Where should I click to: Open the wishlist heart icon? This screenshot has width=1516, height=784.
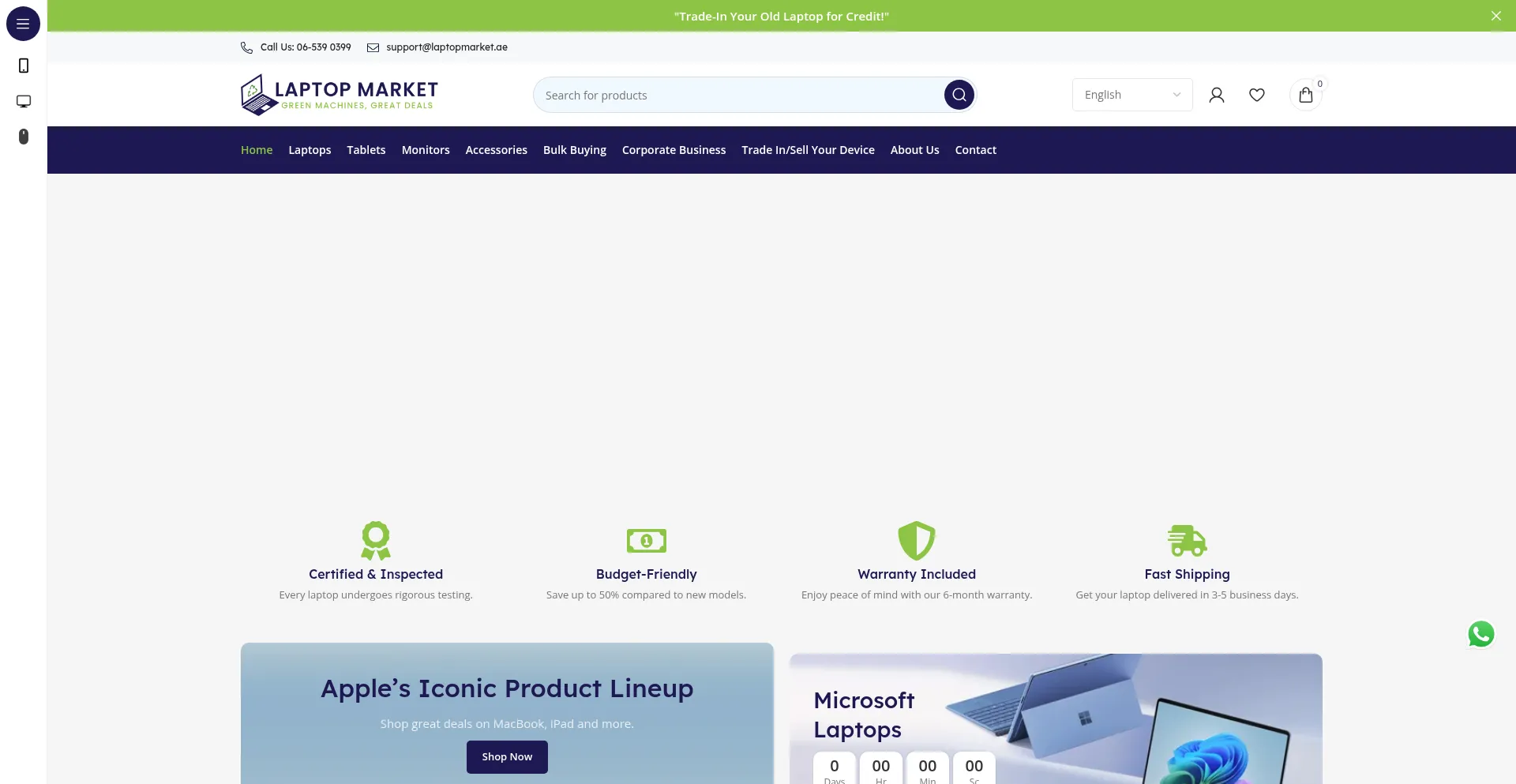1257,95
